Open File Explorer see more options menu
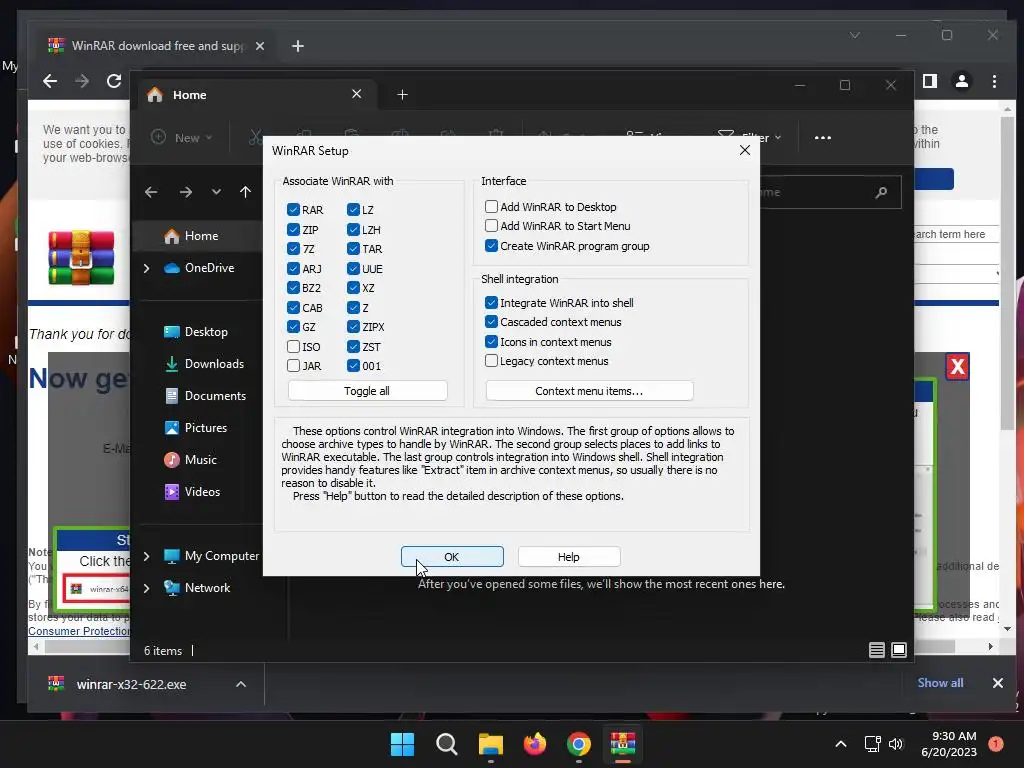Screen dimensions: 1024x768 tap(823, 138)
